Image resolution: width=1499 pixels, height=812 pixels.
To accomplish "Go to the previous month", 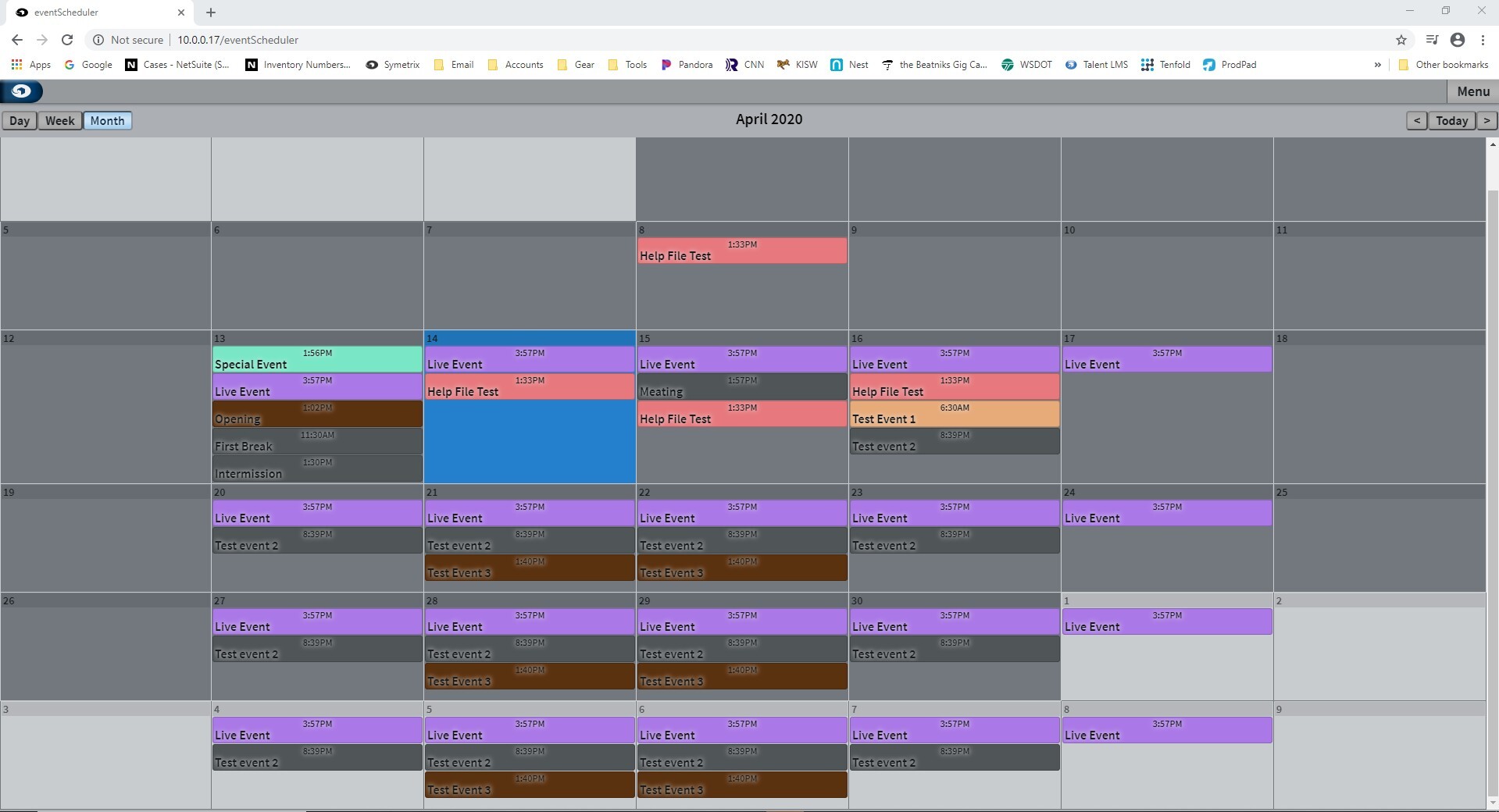I will click(1416, 121).
